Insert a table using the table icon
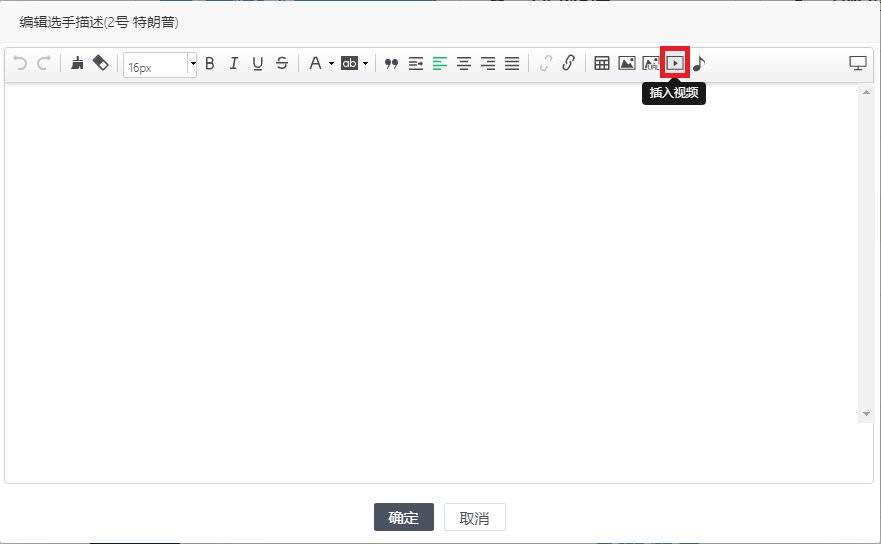This screenshot has width=881, height=544. tap(602, 63)
